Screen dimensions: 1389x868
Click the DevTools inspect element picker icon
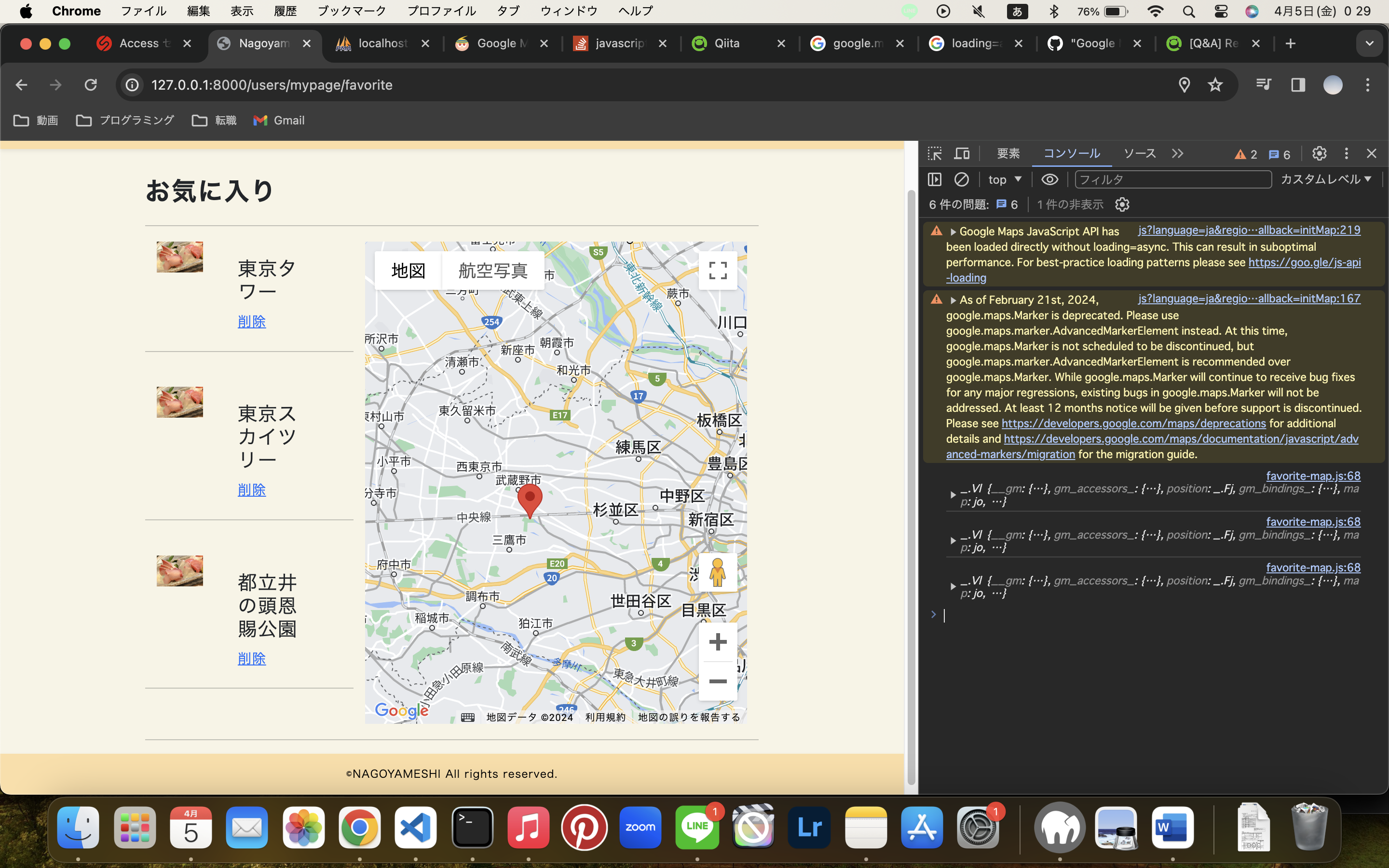[934, 154]
